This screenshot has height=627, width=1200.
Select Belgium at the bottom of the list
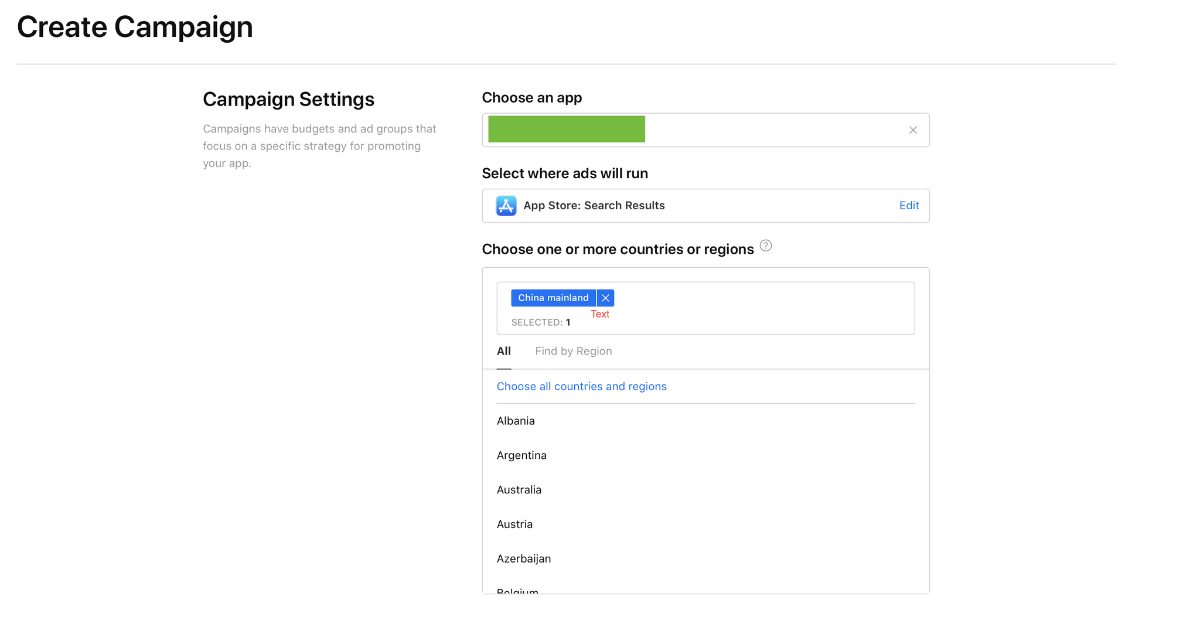[516, 590]
